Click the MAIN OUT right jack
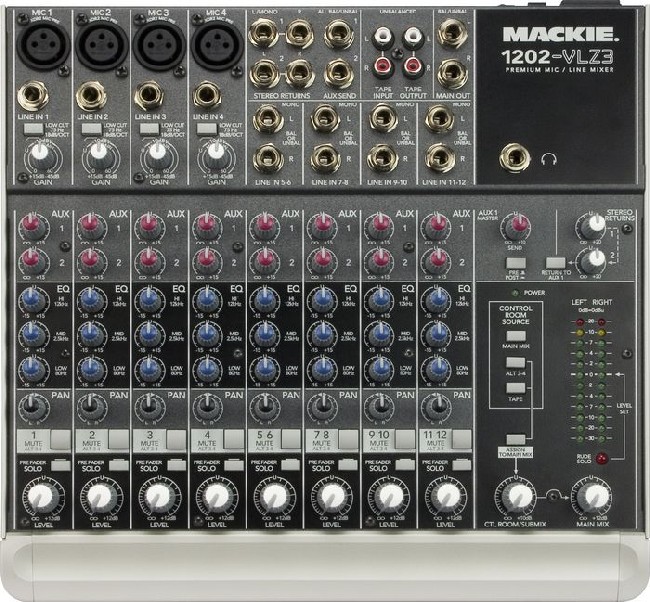 [453, 74]
